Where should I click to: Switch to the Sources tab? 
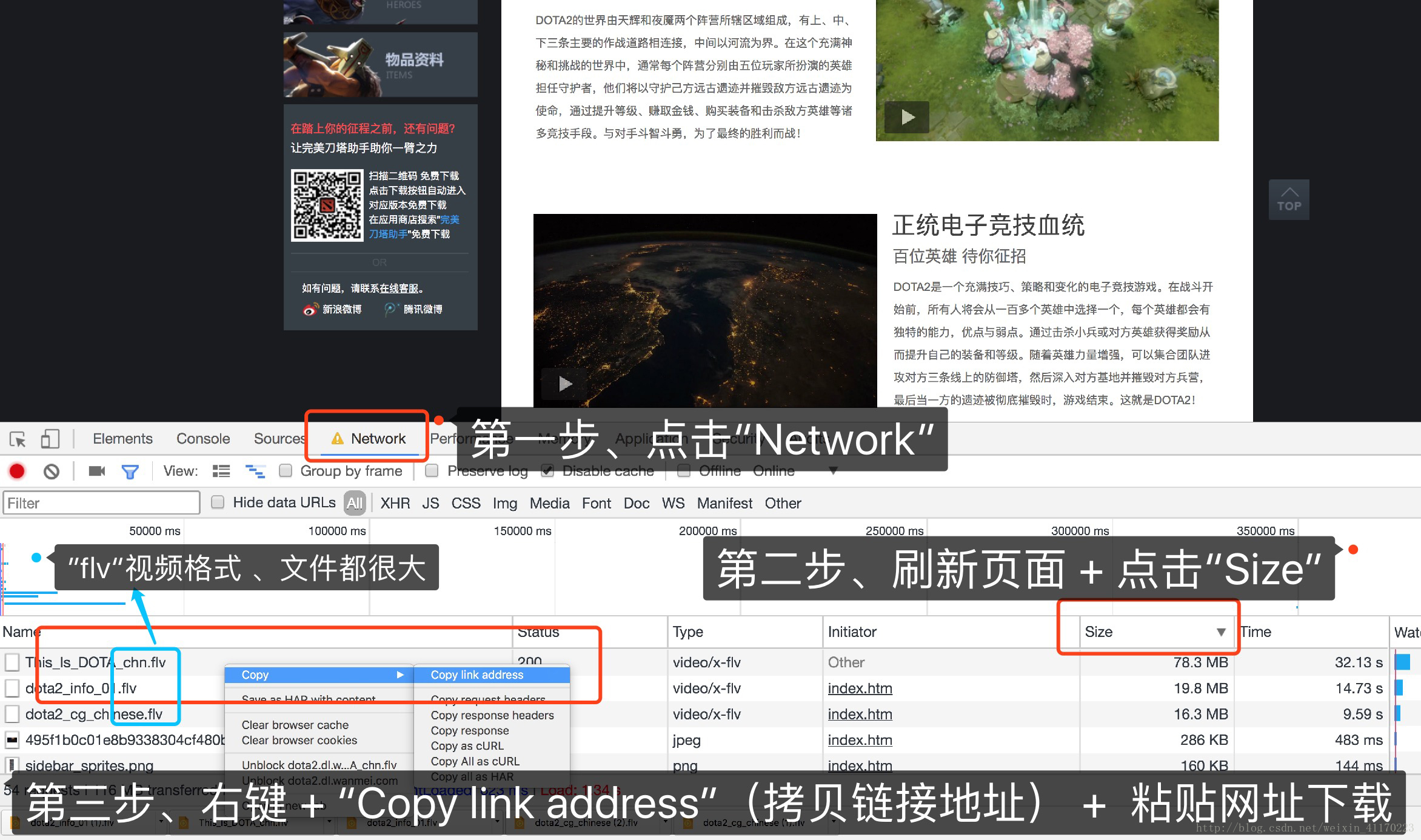pos(279,439)
